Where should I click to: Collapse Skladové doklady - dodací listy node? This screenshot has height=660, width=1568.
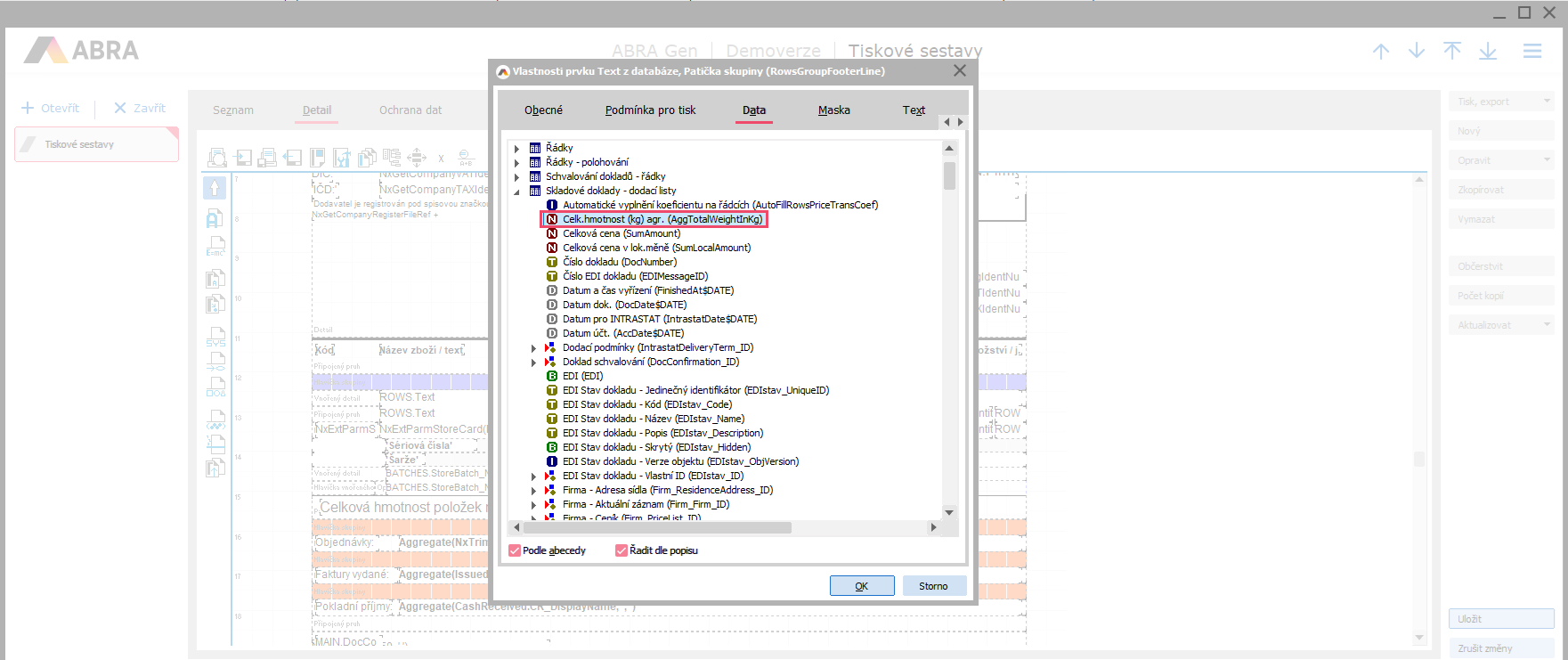pyautogui.click(x=517, y=191)
